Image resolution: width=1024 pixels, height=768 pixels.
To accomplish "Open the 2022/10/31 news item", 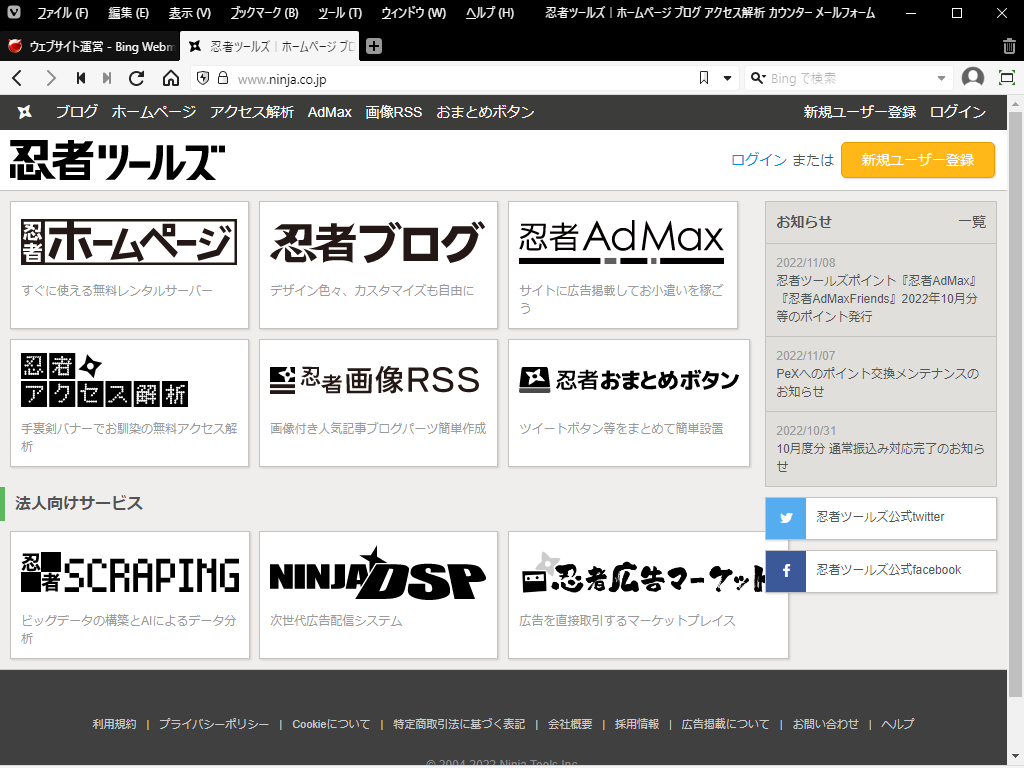I will [880, 448].
